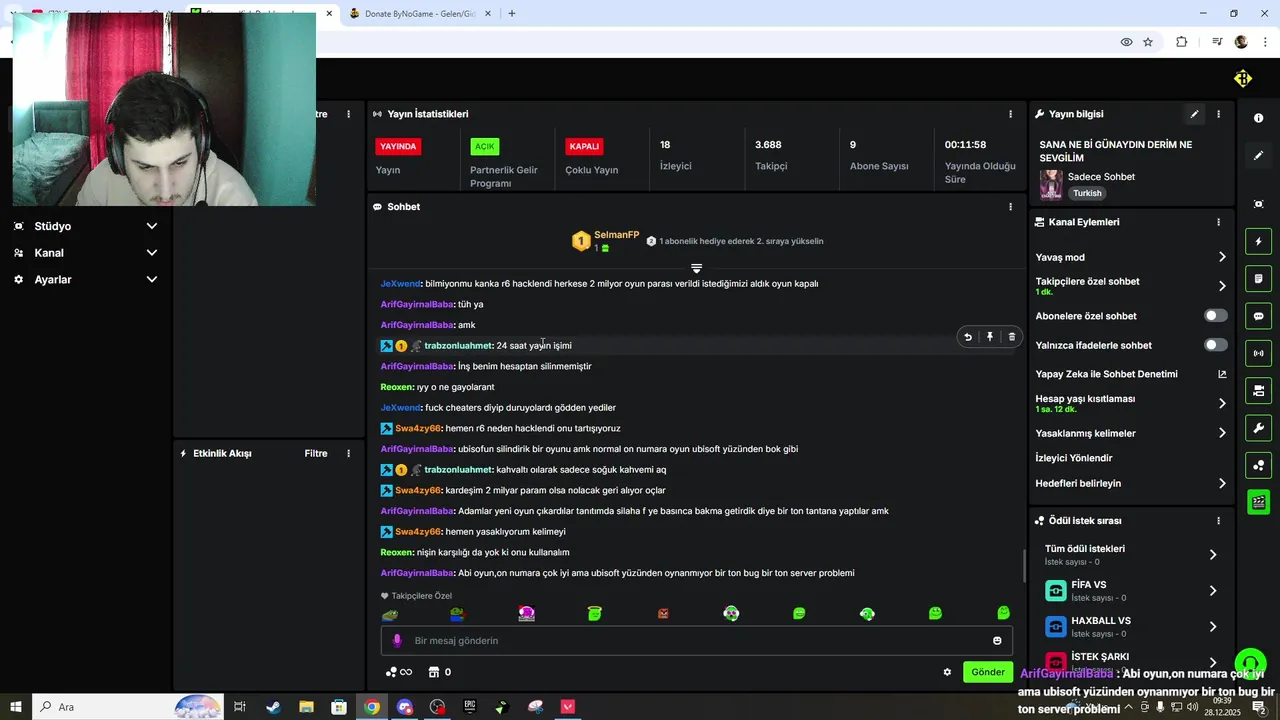Pin the trabzonluahmet chat message
The height and width of the screenshot is (720, 1280).
[989, 337]
